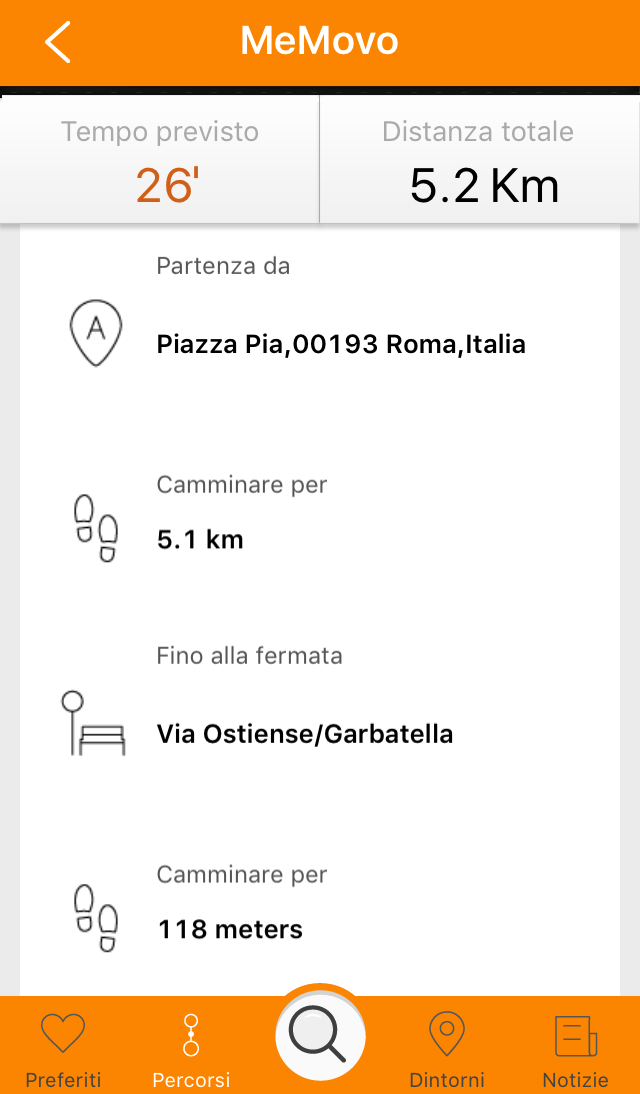Open search using the magnifier icon

click(320, 1035)
